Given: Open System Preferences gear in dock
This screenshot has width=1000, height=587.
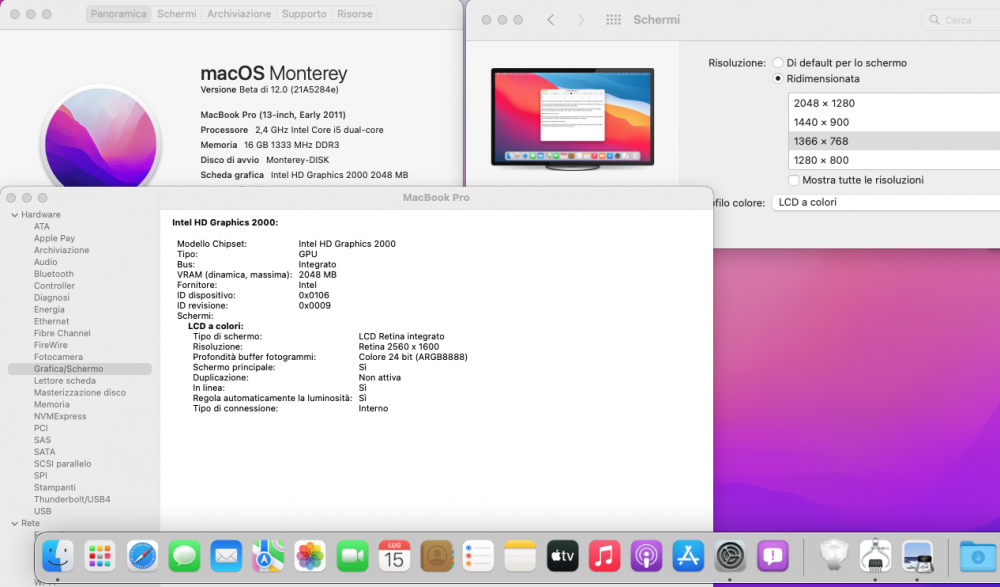Looking at the screenshot, I should (730, 556).
